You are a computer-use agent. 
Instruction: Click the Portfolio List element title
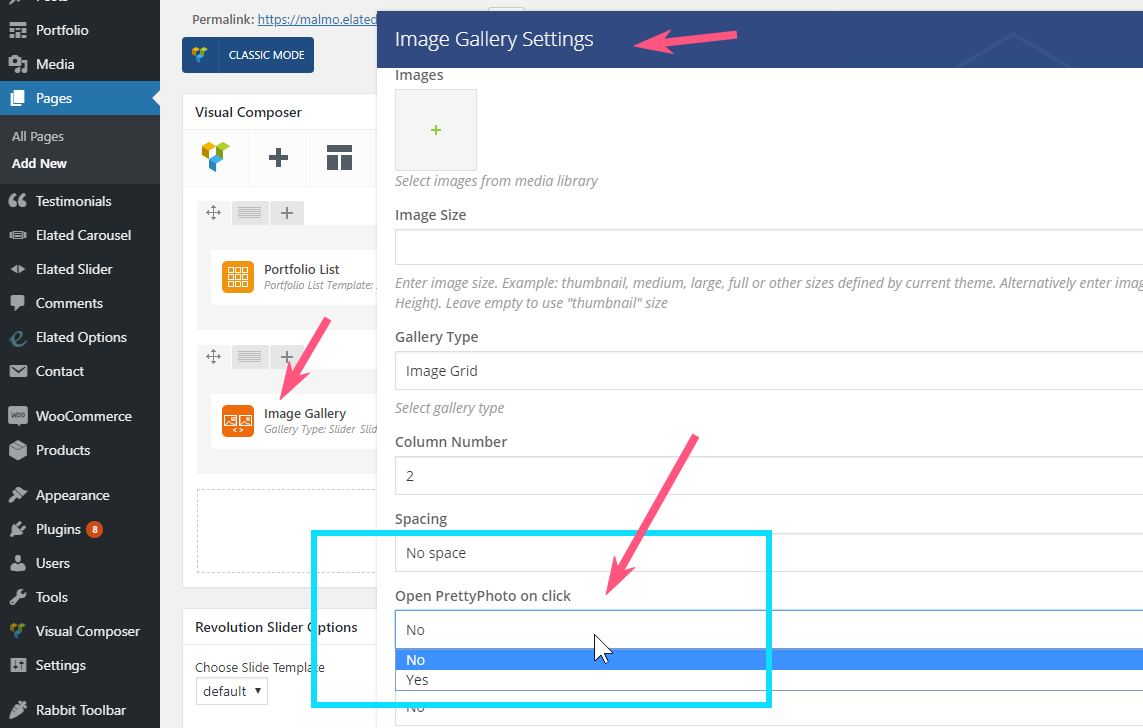[302, 269]
